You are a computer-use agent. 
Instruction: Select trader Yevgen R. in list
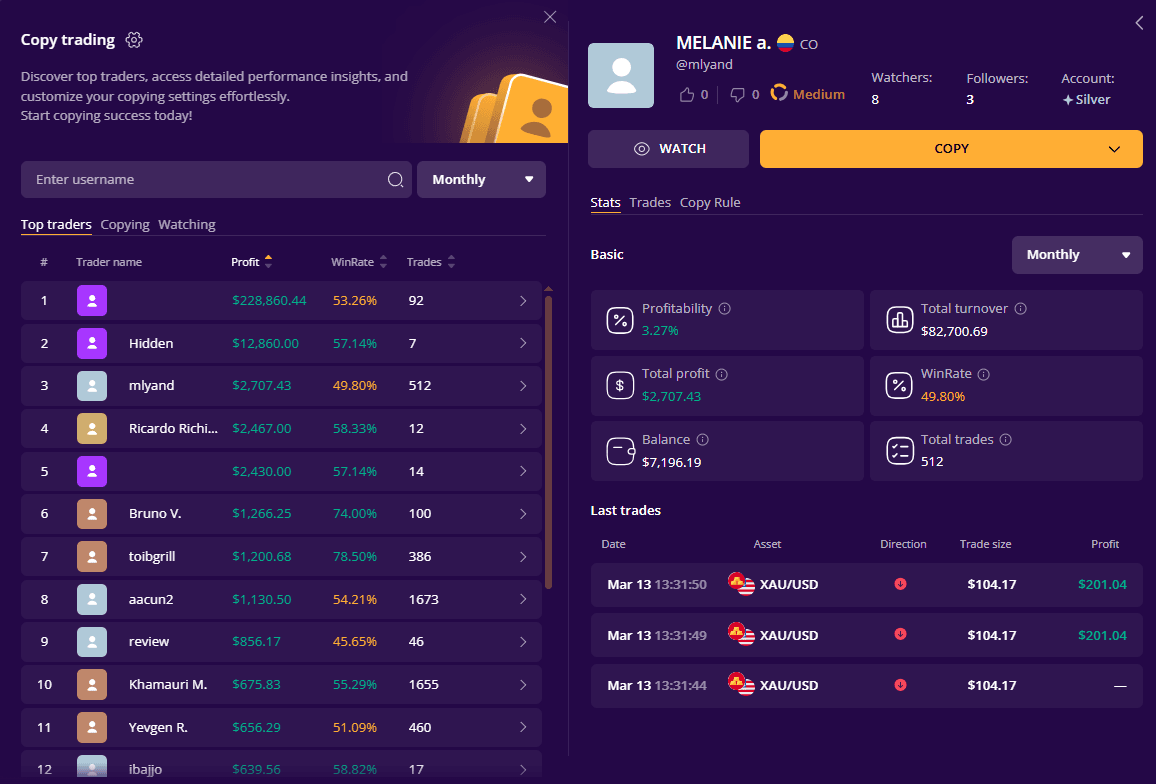282,727
